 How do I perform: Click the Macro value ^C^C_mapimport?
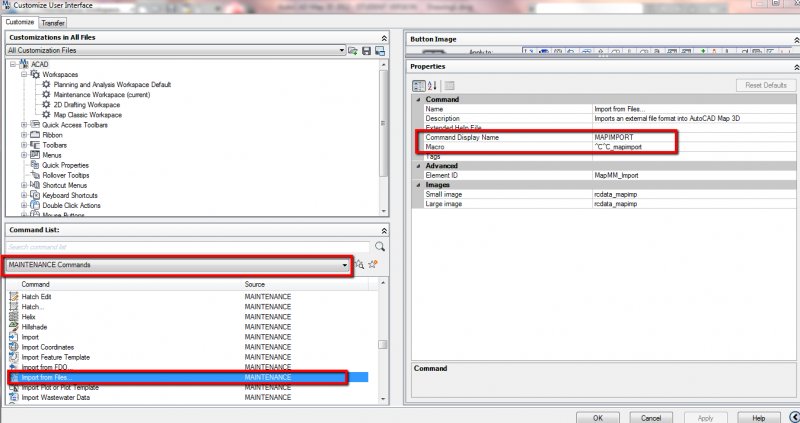(618, 147)
